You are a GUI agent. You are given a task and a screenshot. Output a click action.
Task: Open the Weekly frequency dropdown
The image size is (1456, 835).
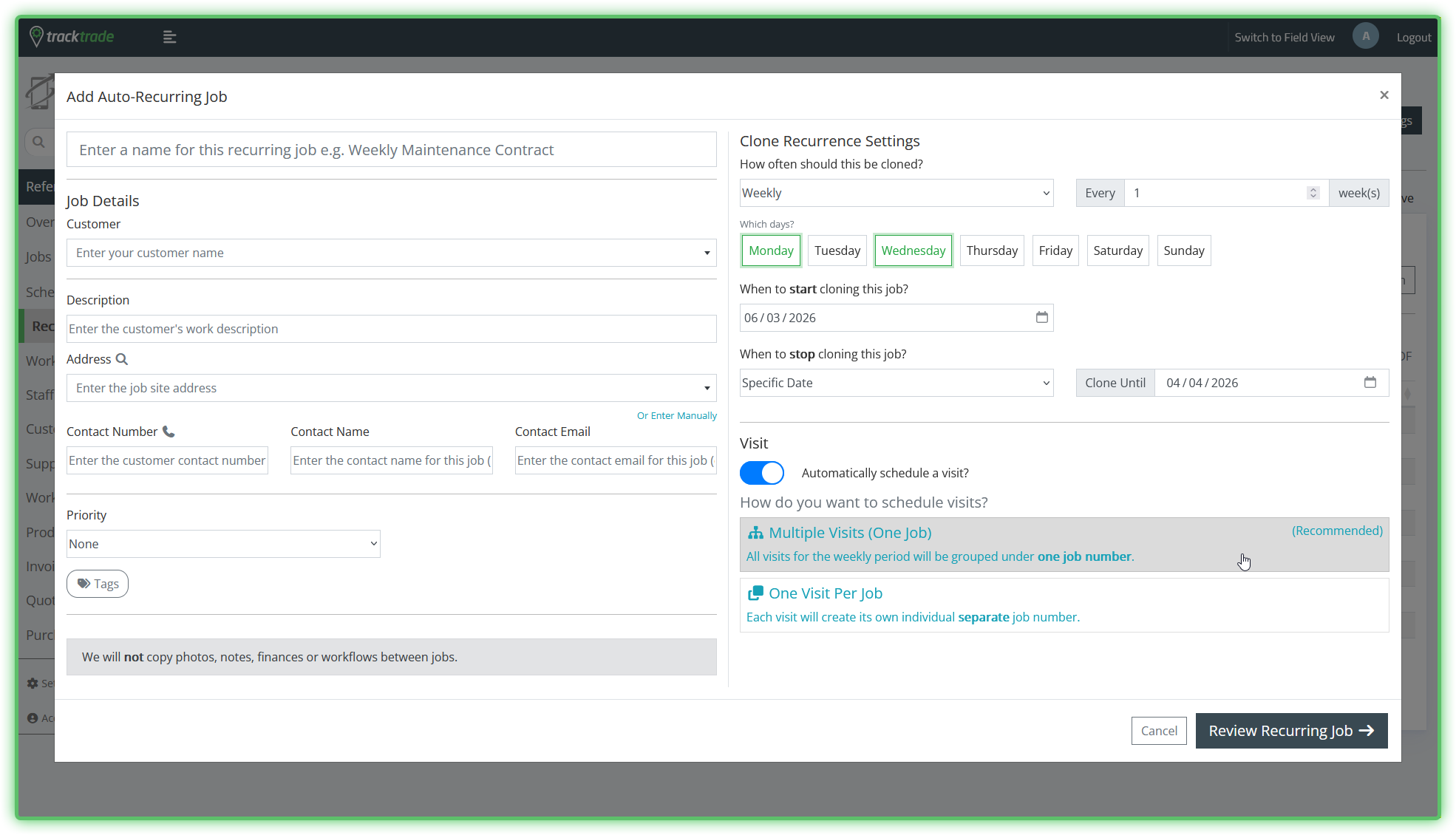click(x=896, y=193)
